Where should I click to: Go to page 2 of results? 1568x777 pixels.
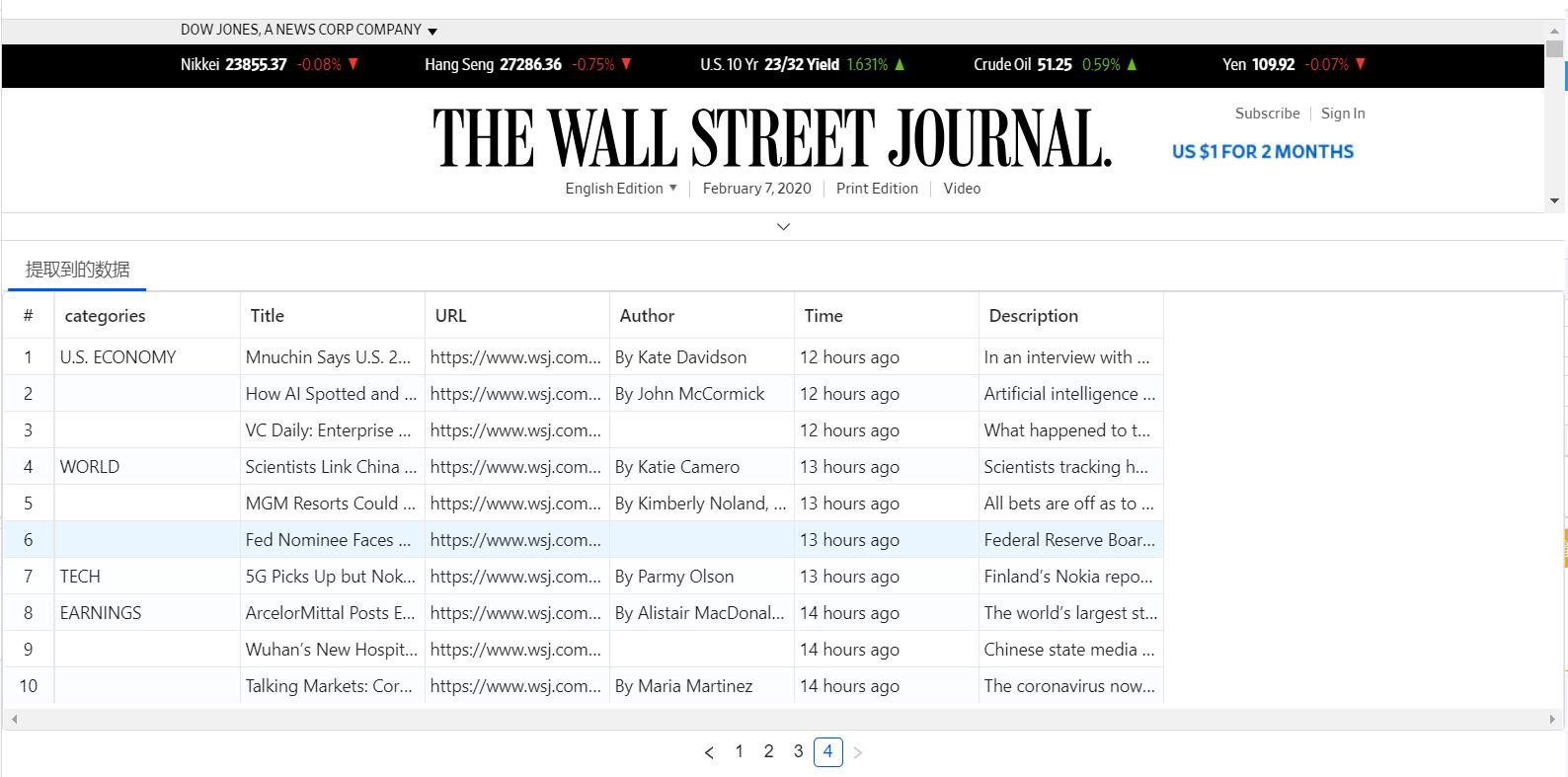pyautogui.click(x=768, y=751)
